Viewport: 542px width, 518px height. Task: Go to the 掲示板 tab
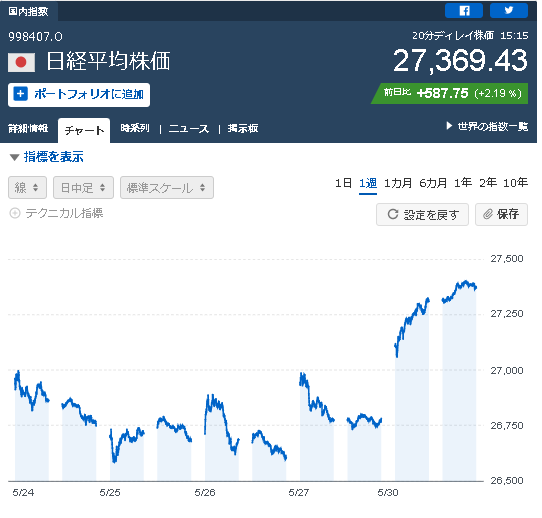(243, 129)
